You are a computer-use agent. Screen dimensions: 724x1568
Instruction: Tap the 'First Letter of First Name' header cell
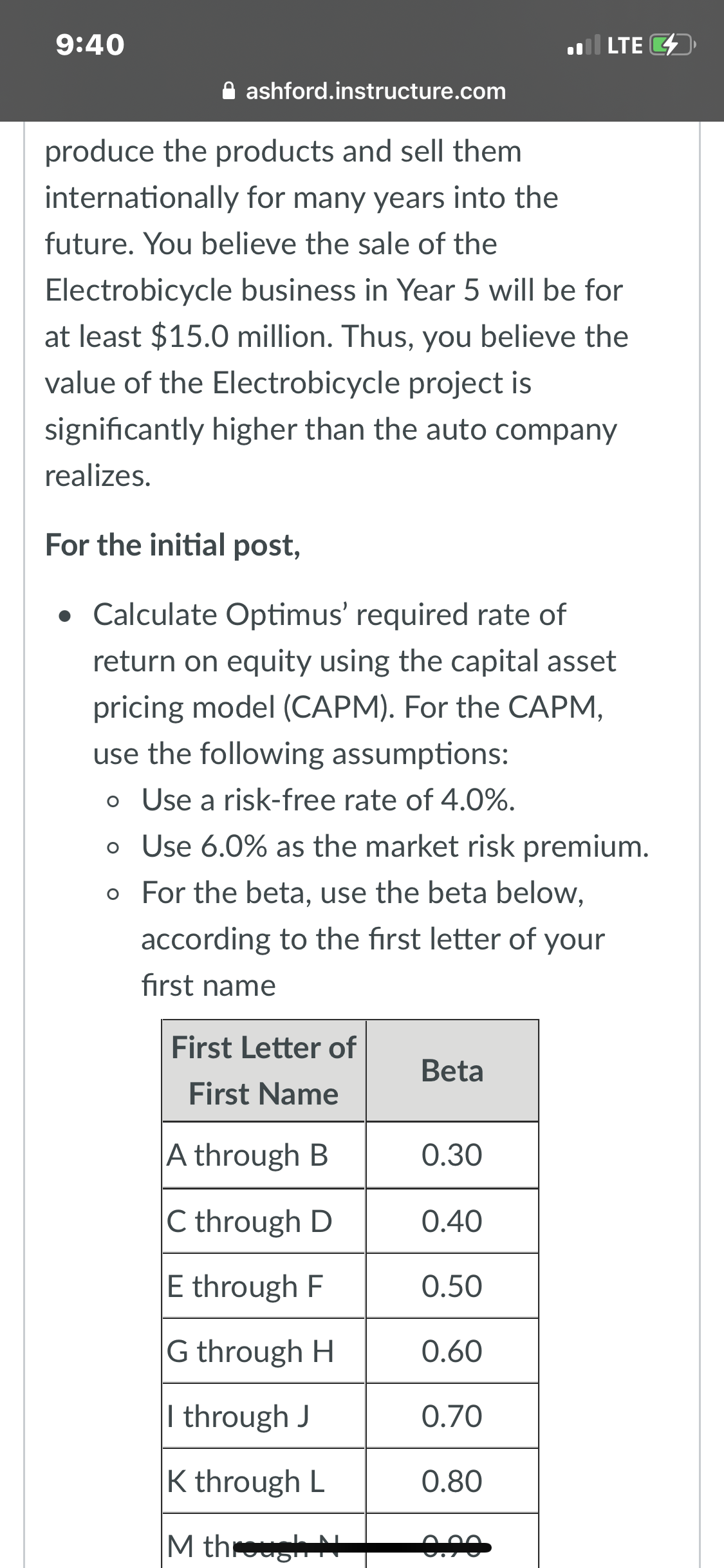click(264, 1070)
